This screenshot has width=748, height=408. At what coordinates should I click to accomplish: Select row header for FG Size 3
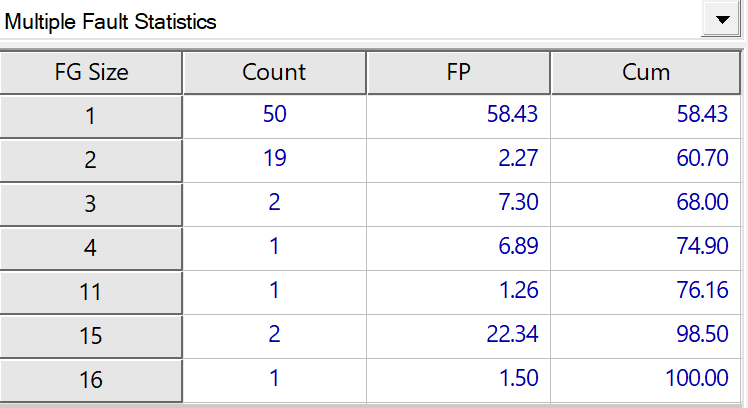coord(91,203)
